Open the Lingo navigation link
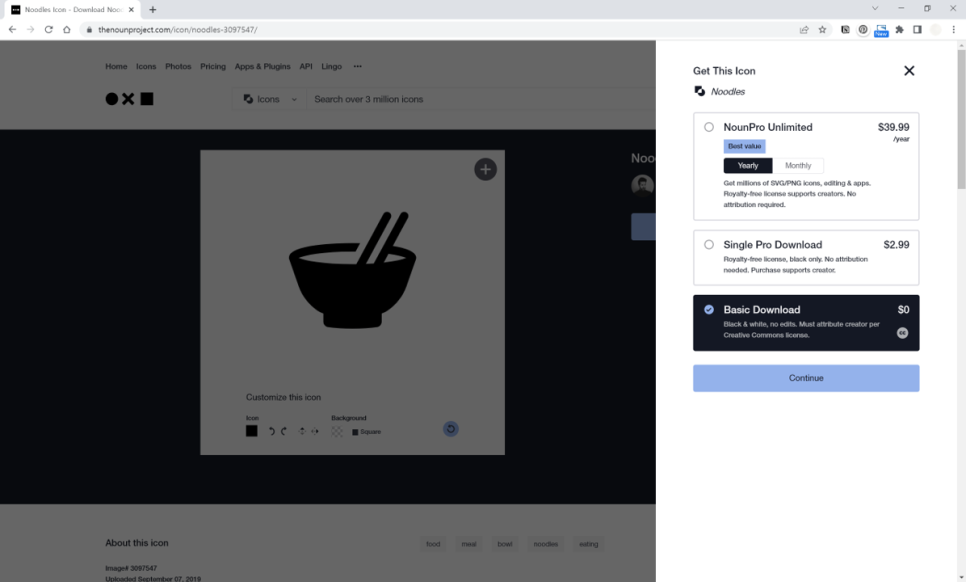 pos(331,67)
